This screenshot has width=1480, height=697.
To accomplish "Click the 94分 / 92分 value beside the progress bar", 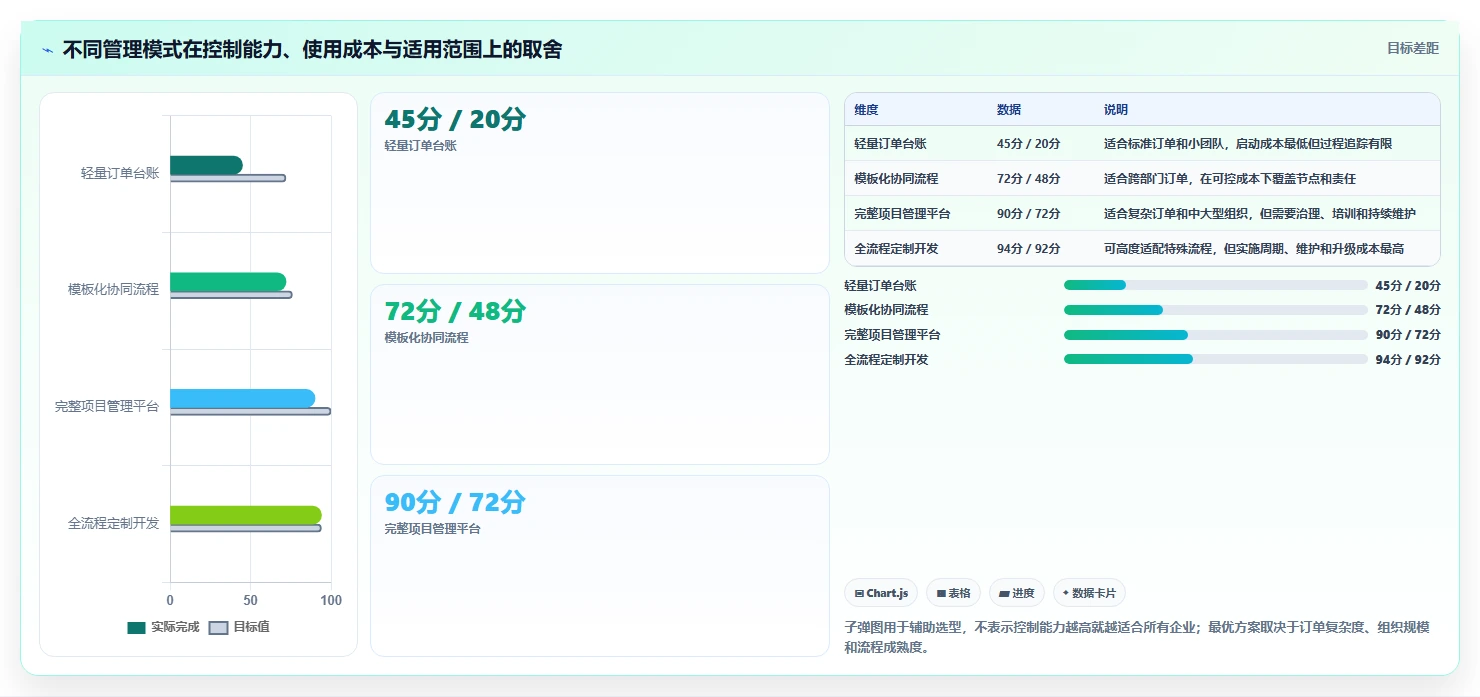I will pyautogui.click(x=1408, y=360).
